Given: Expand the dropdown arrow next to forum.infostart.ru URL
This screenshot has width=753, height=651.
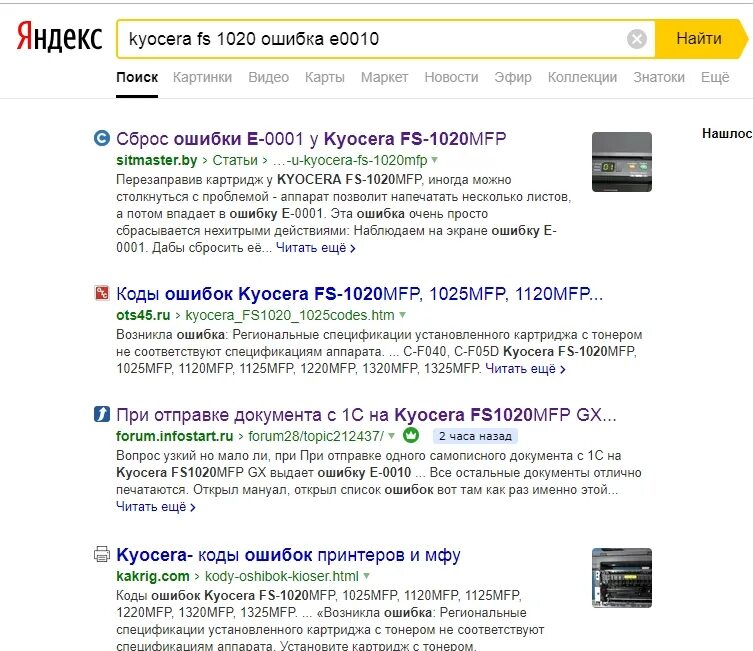Looking at the screenshot, I should (392, 436).
